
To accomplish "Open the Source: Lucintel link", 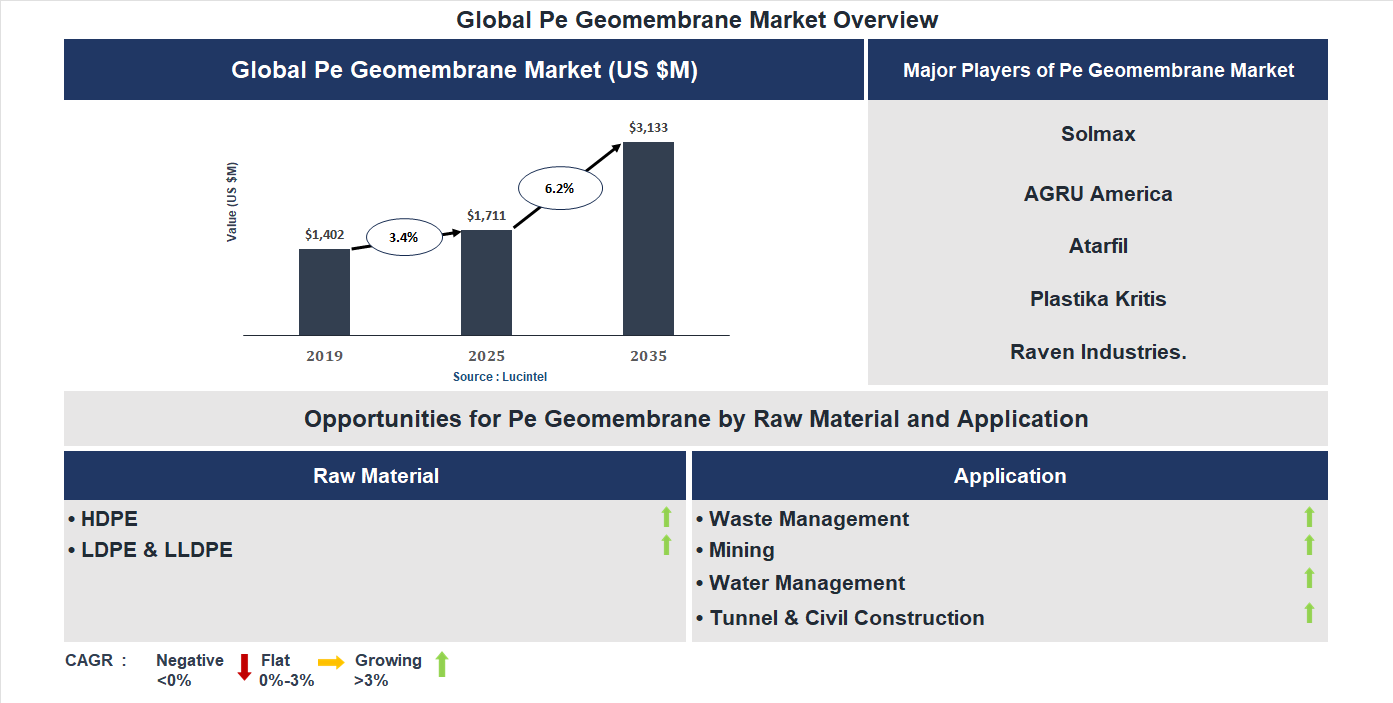I will (x=501, y=375).
